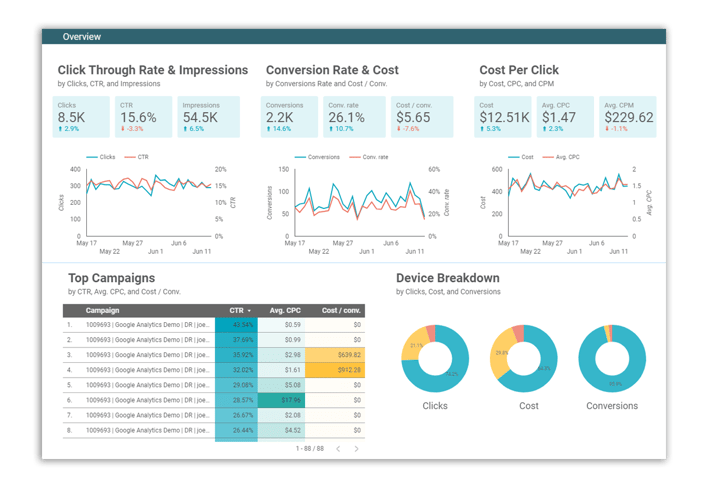708x488 pixels.
Task: Select the Overview header tab
Action: (x=82, y=37)
